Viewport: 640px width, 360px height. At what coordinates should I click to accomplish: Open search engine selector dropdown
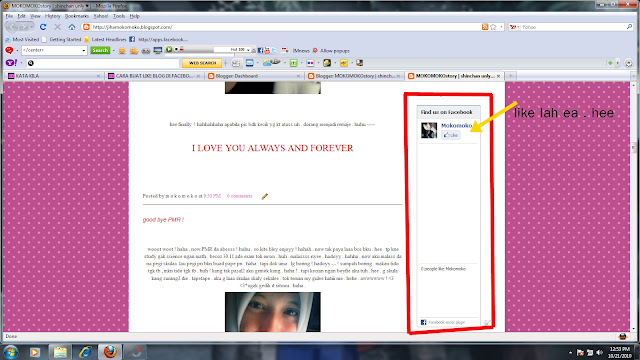click(514, 27)
